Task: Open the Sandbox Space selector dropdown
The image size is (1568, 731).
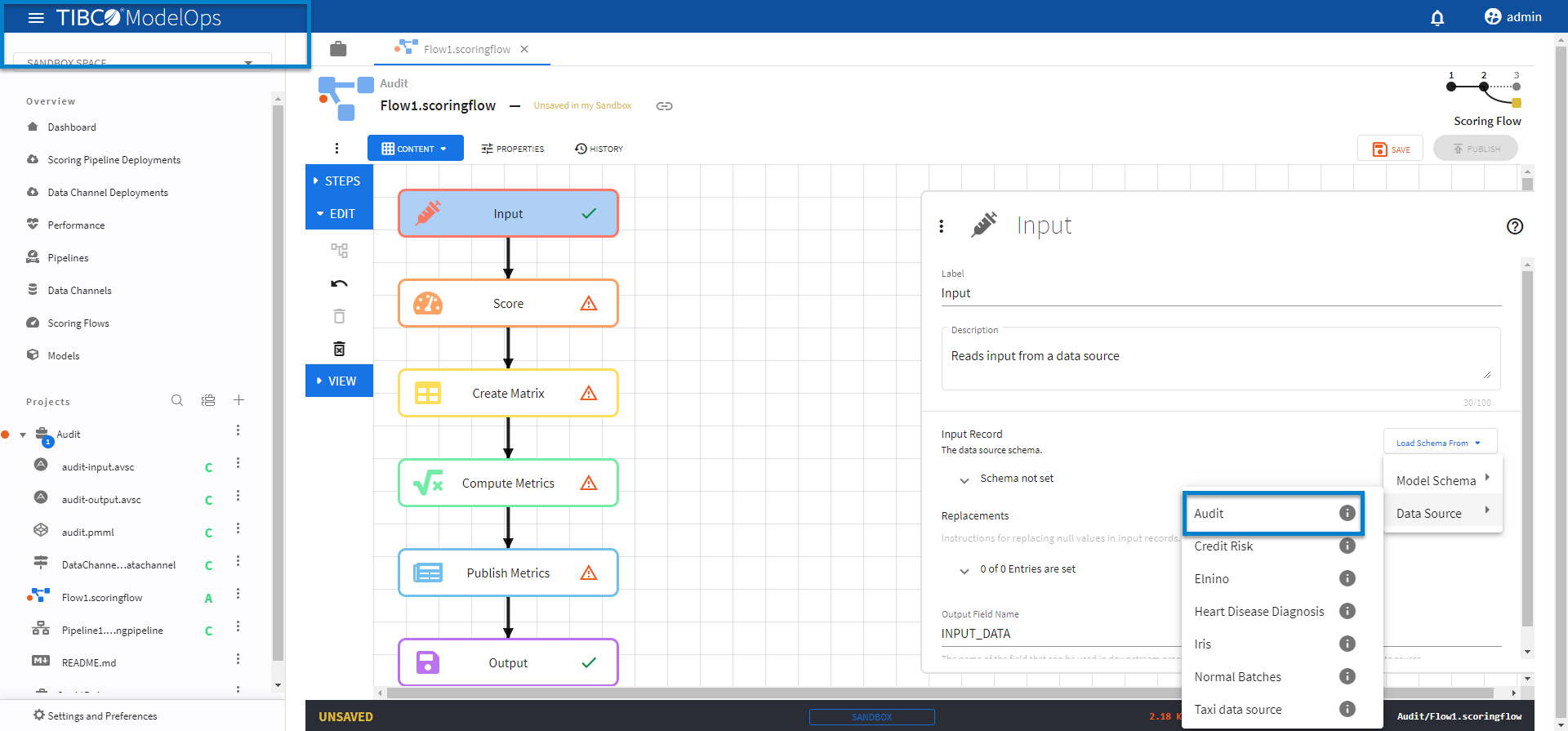Action: point(143,62)
